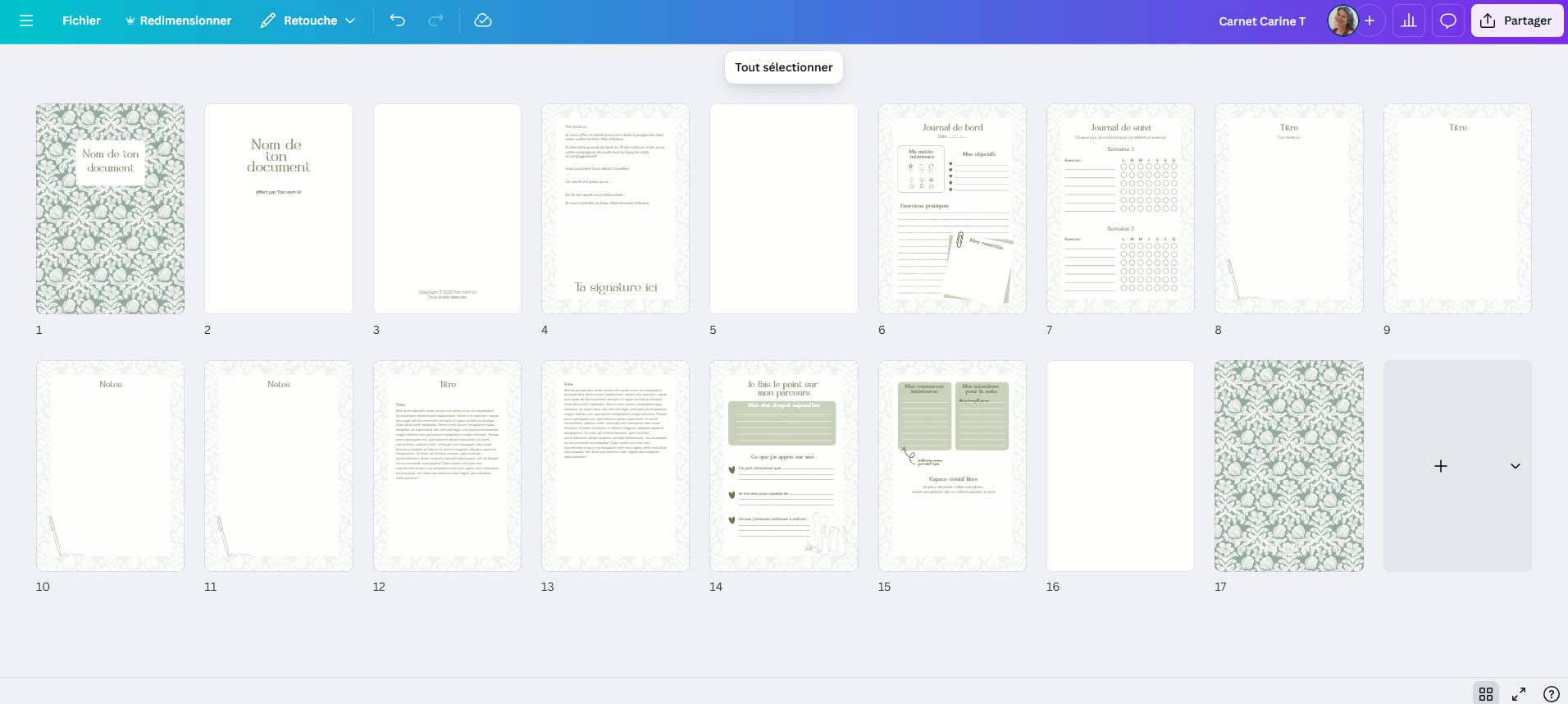Open the analytics bar chart icon
The width and height of the screenshot is (1568, 704).
coord(1409,21)
